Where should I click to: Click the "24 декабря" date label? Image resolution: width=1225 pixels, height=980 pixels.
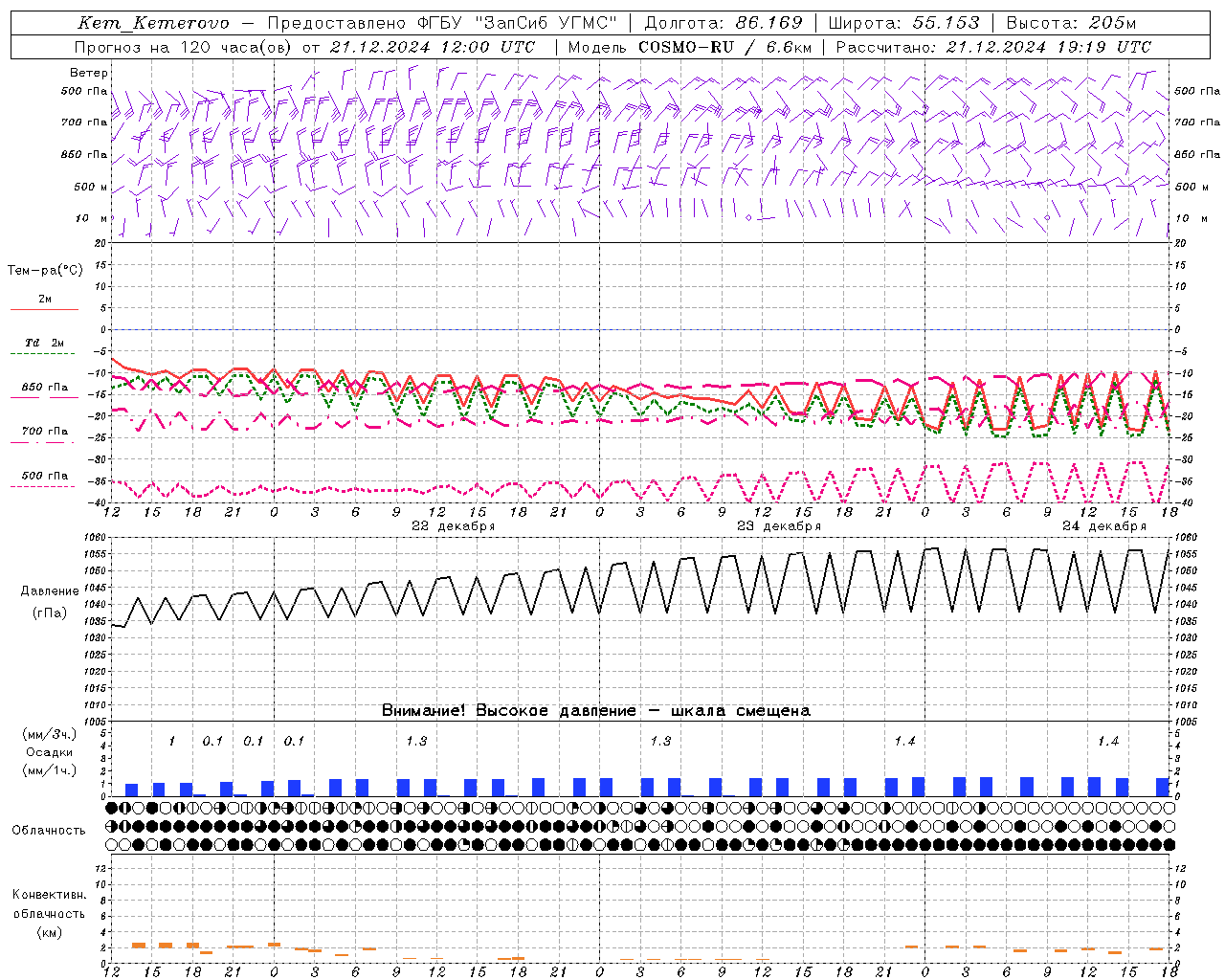click(x=1103, y=526)
